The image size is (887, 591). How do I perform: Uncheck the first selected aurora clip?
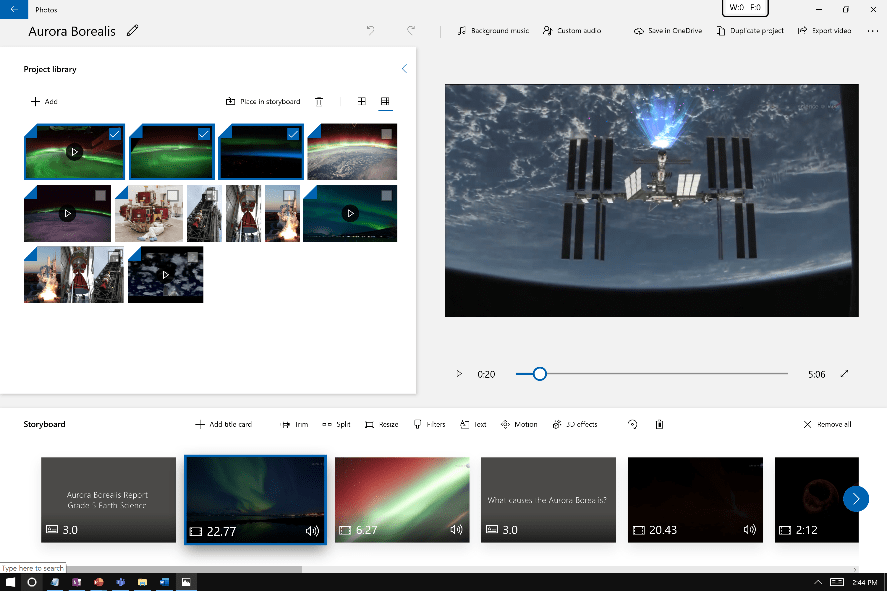click(x=113, y=133)
